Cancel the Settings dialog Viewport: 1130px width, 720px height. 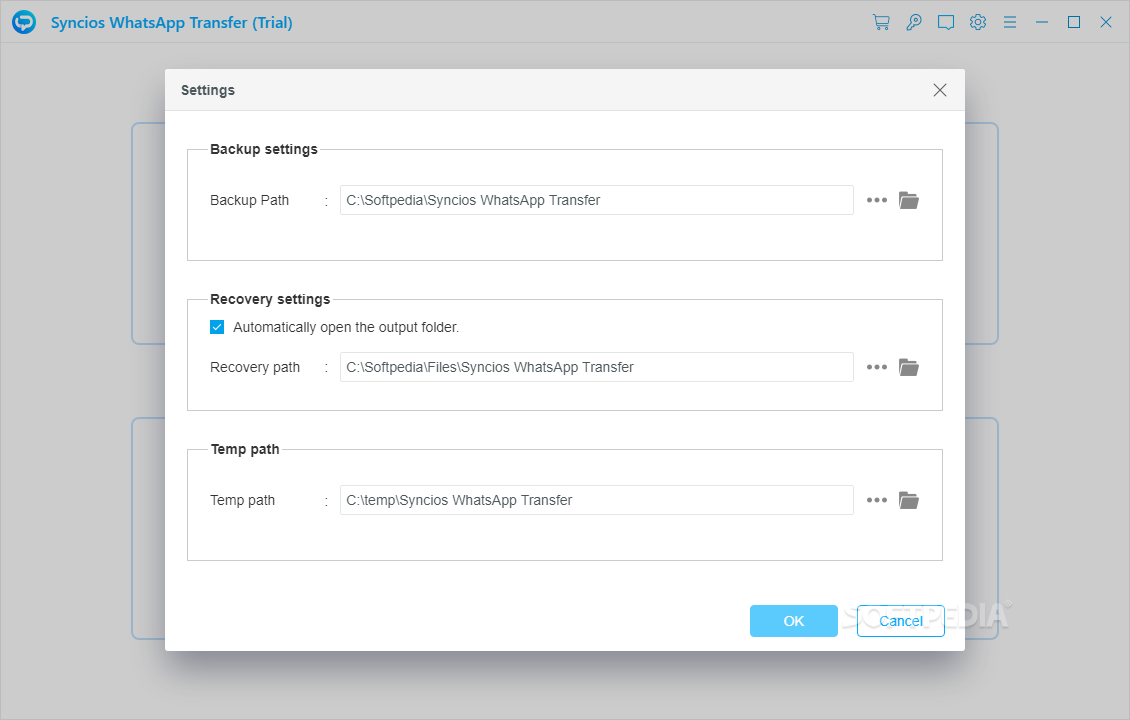tap(901, 621)
